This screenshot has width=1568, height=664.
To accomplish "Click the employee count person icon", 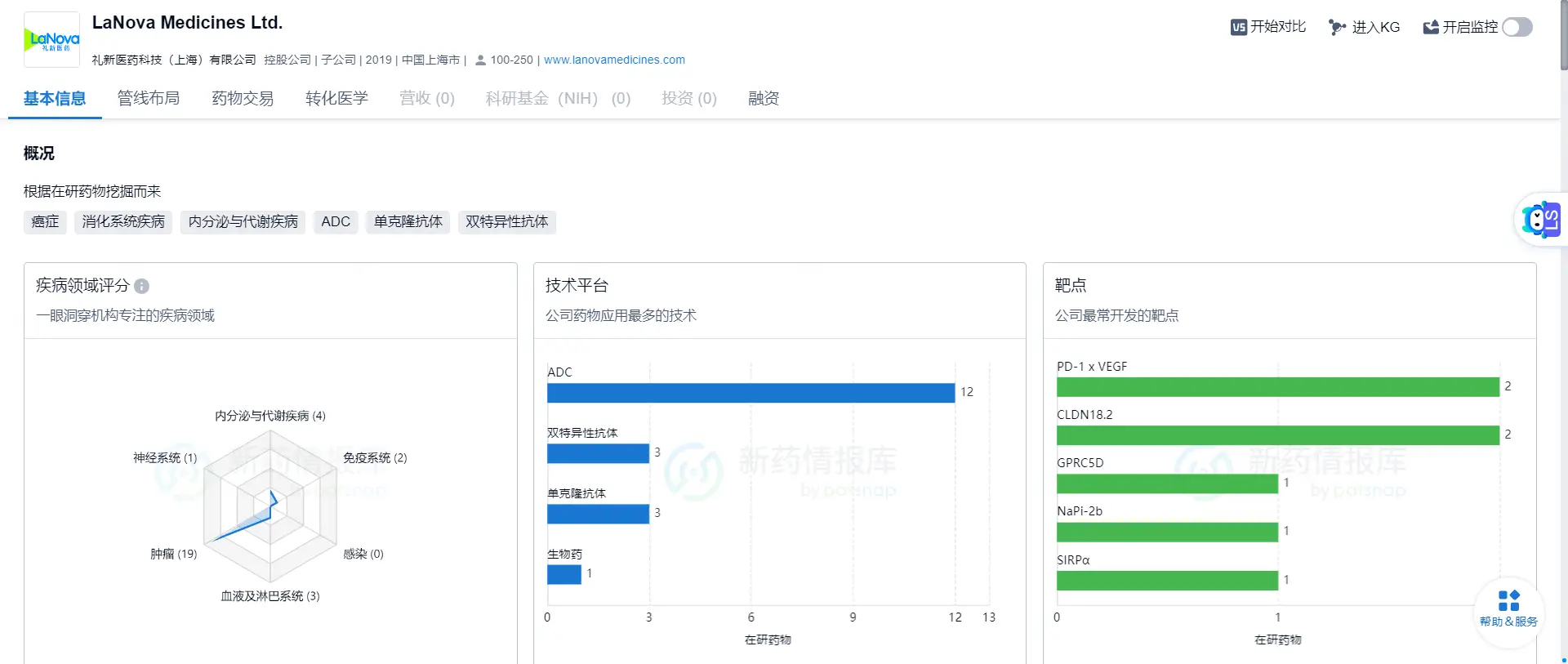I will pos(480,60).
